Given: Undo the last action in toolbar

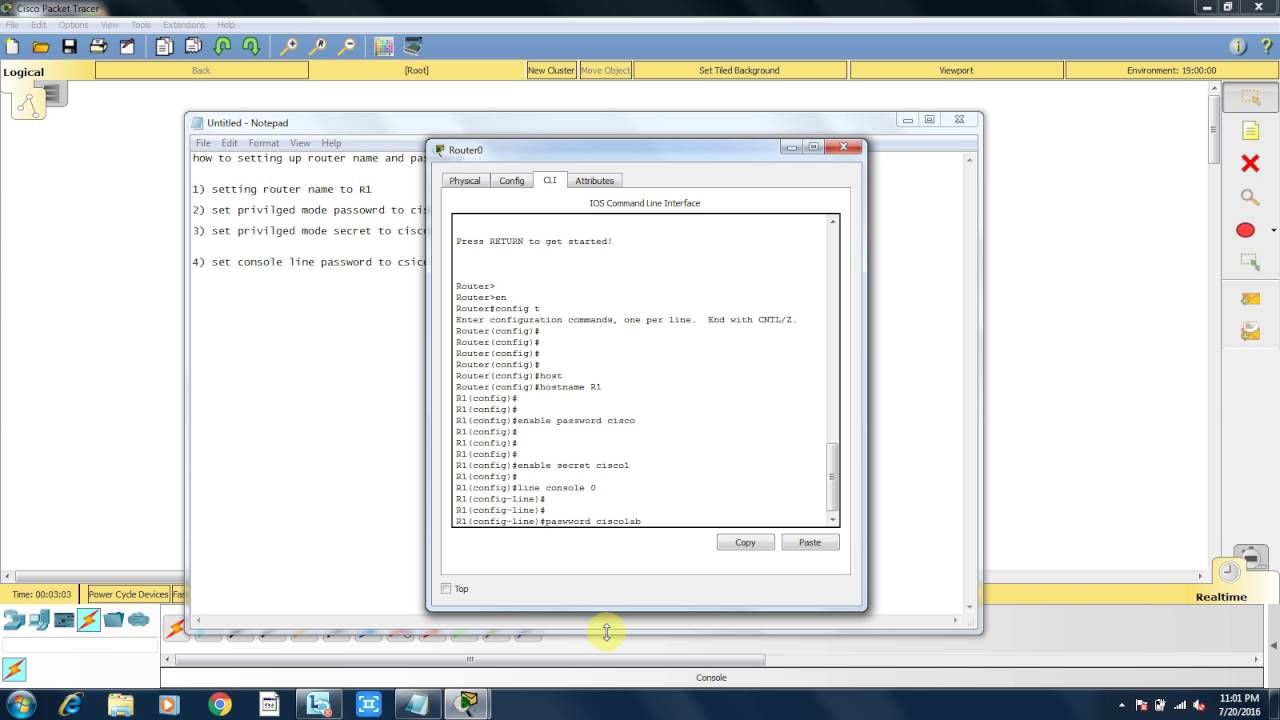Looking at the screenshot, I should coord(222,46).
